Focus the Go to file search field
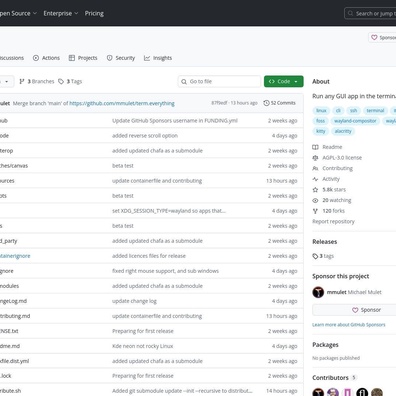Viewport: 396px width, 396px height. [219, 81]
